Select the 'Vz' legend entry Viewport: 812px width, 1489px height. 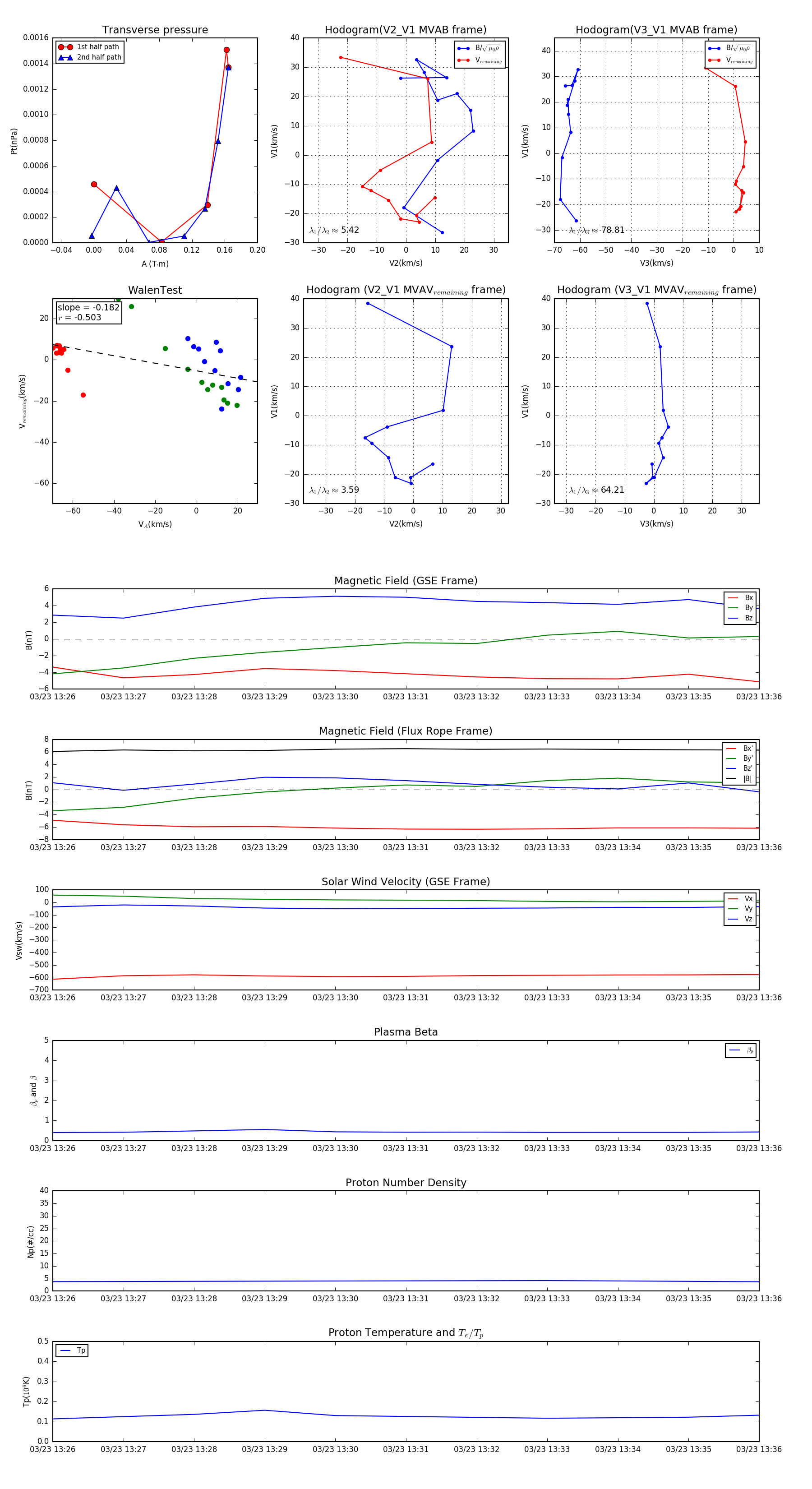740,919
